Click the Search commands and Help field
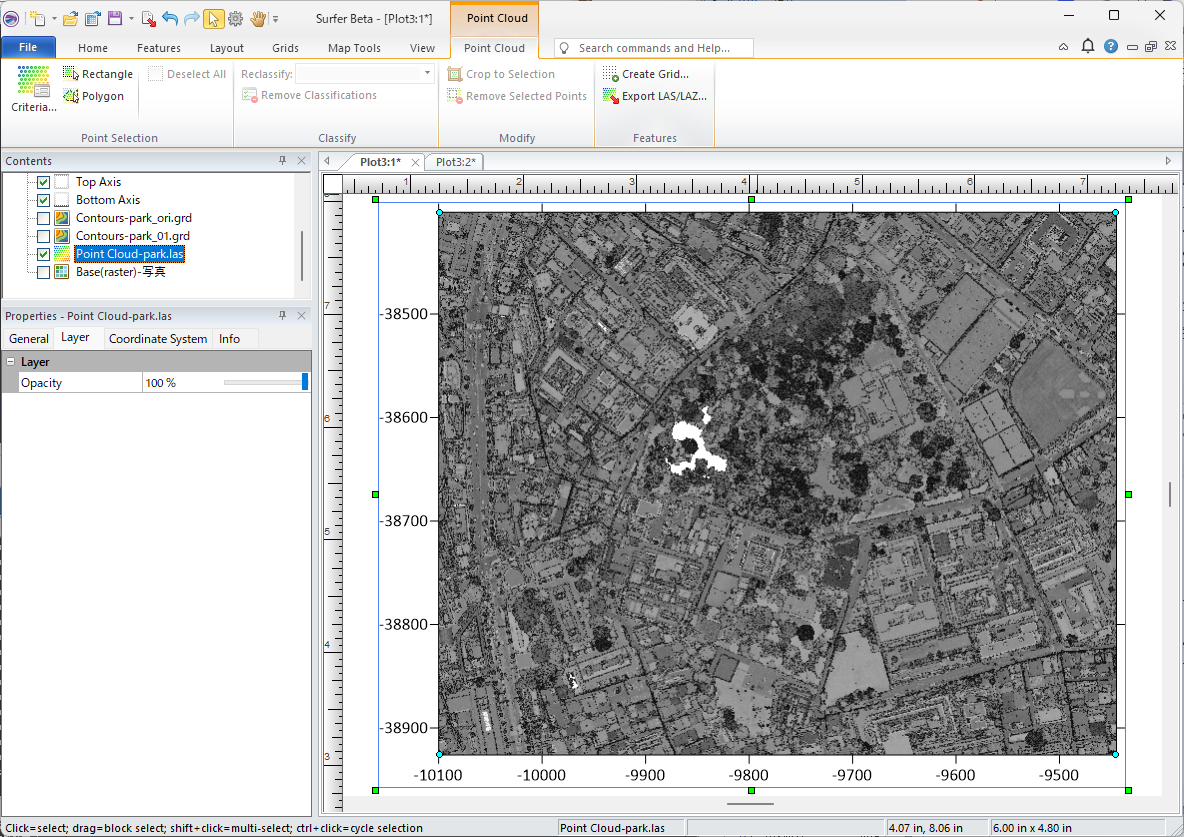The width and height of the screenshot is (1184, 837). point(654,48)
